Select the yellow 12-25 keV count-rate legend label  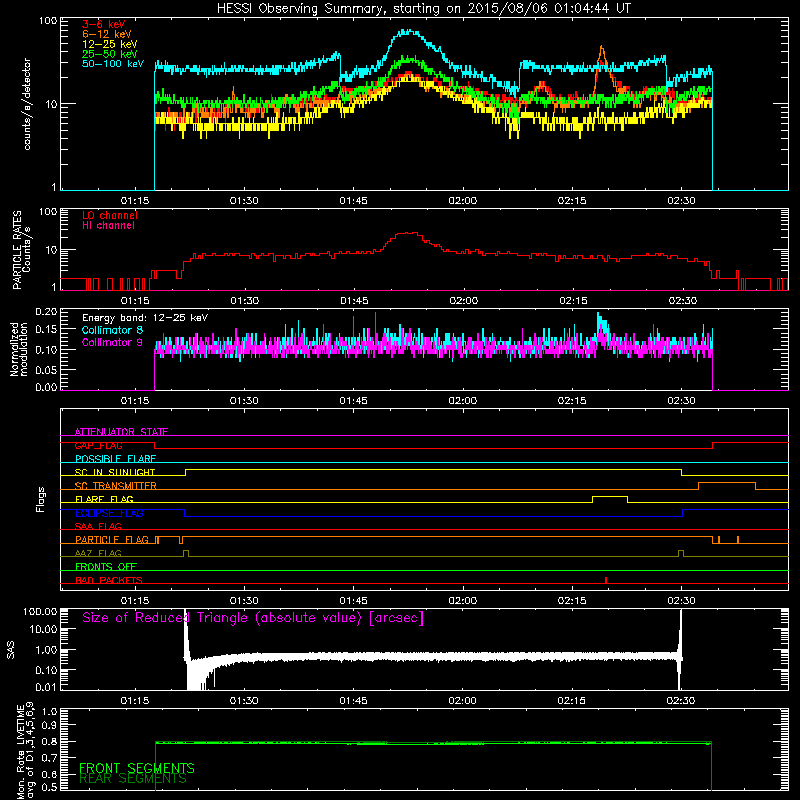click(110, 44)
